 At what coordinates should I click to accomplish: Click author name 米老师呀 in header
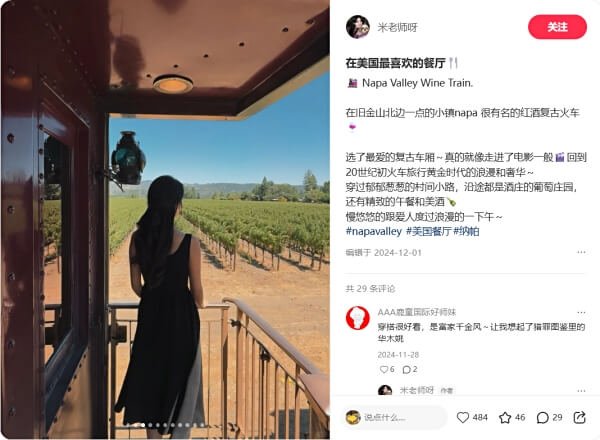tap(397, 27)
